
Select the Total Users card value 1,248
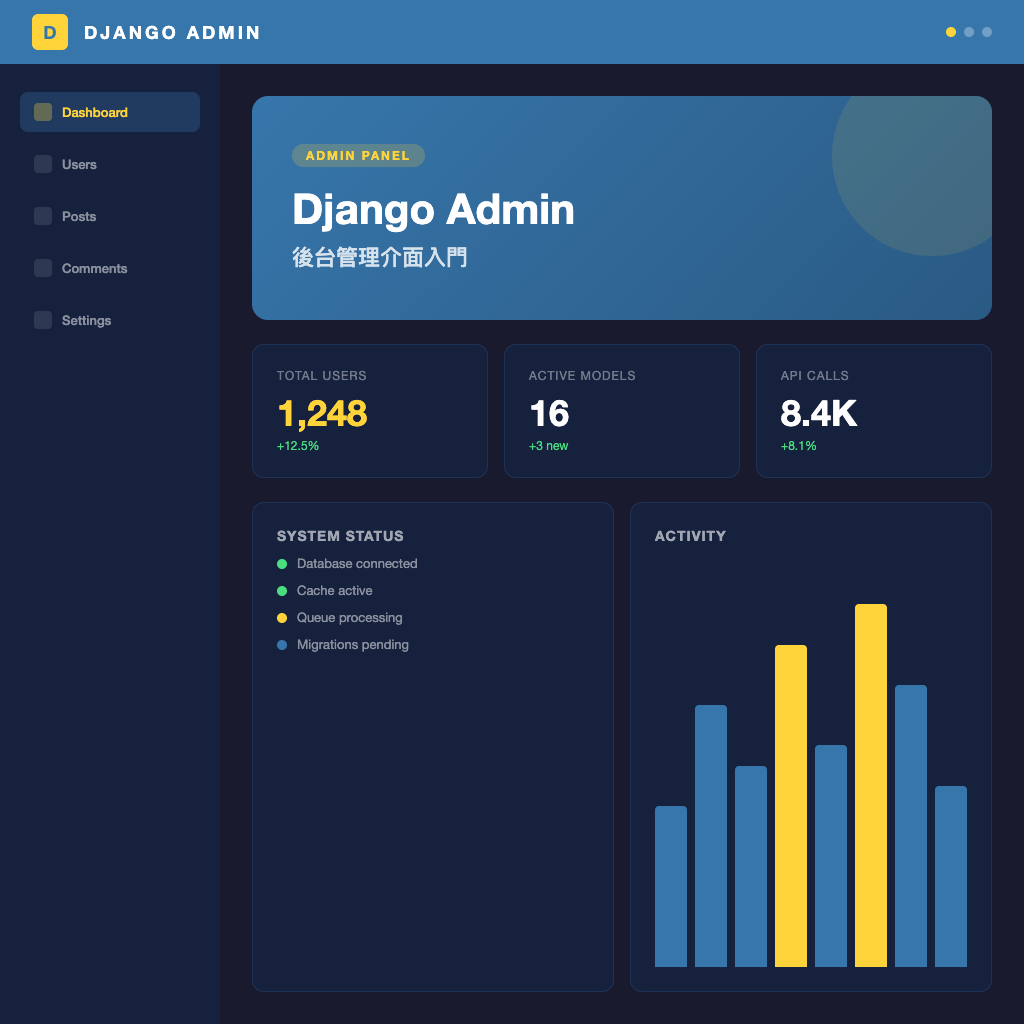(x=323, y=413)
